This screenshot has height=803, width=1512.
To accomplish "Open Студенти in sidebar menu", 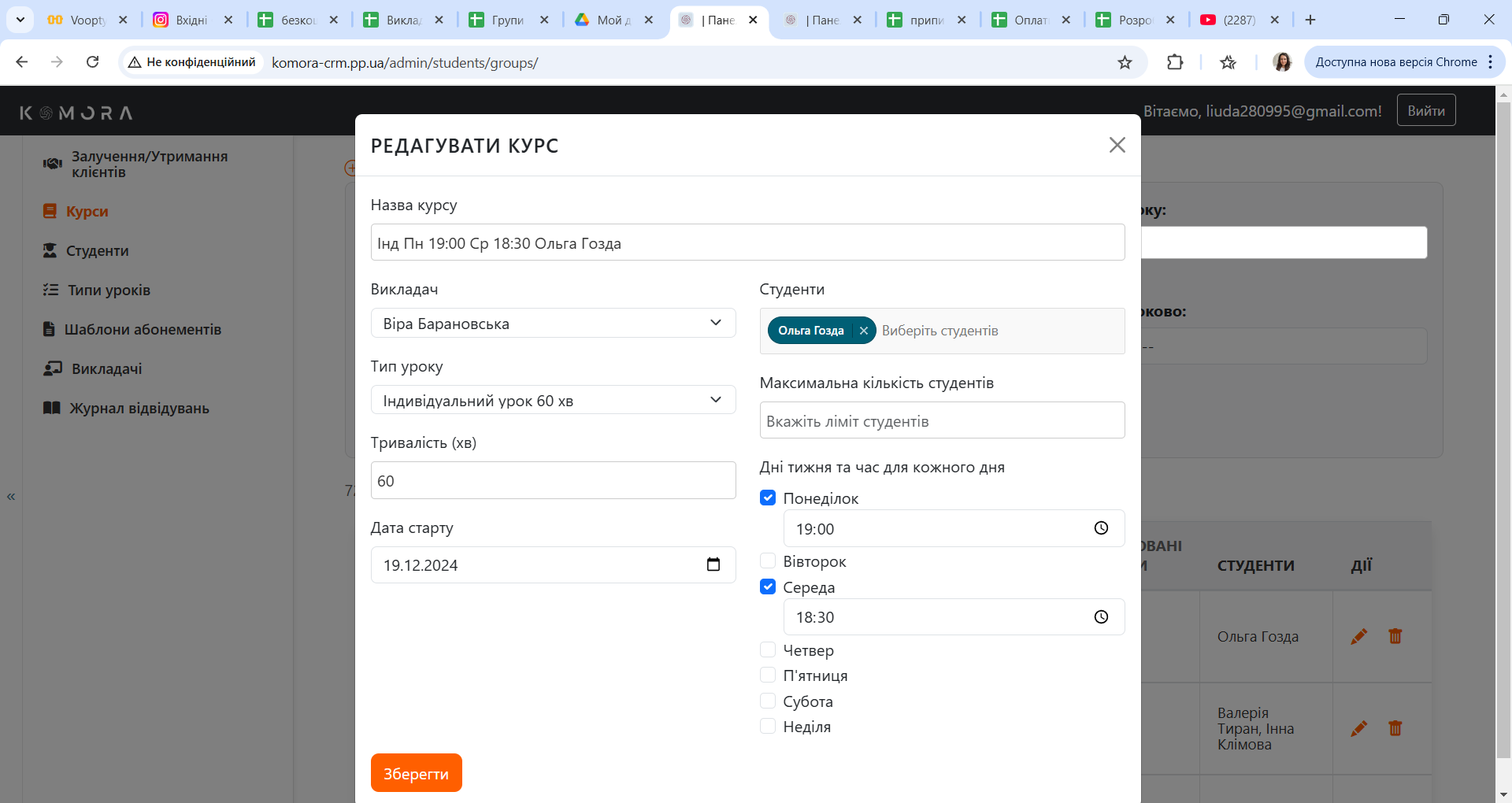I will 97,250.
